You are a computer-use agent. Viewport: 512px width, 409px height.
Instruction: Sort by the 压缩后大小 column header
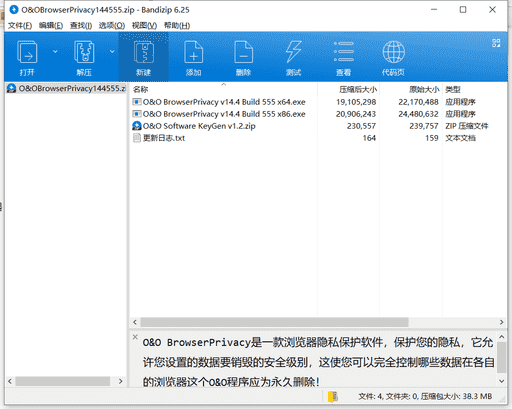348,89
